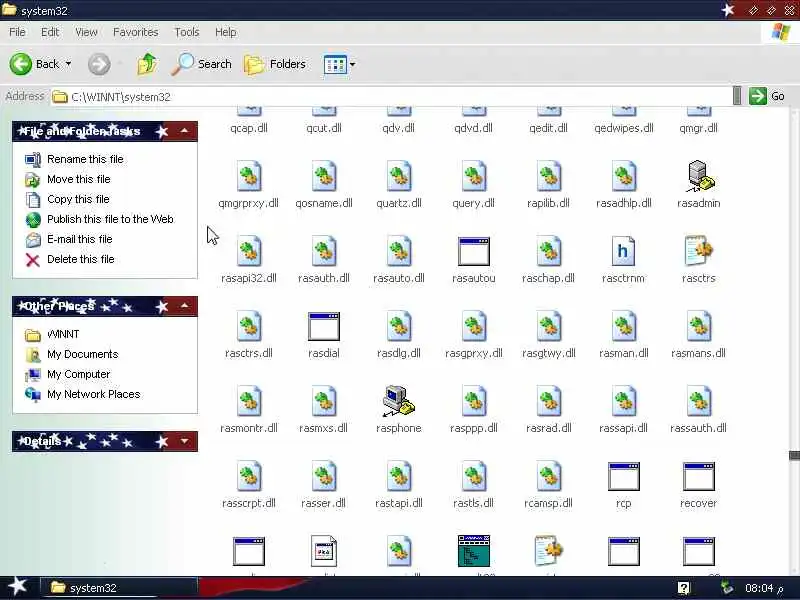Image resolution: width=800 pixels, height=600 pixels.
Task: Select the quartz.dll file icon
Action: point(398,176)
